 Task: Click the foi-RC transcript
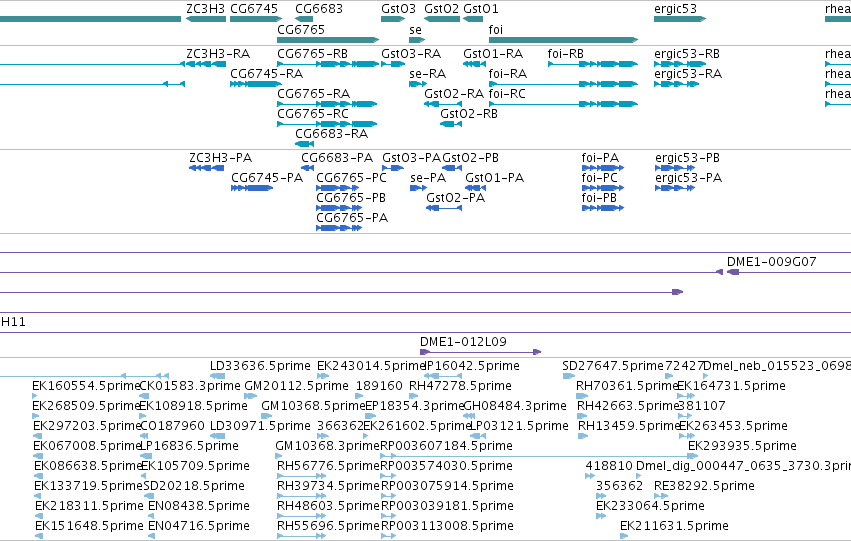tap(563, 104)
